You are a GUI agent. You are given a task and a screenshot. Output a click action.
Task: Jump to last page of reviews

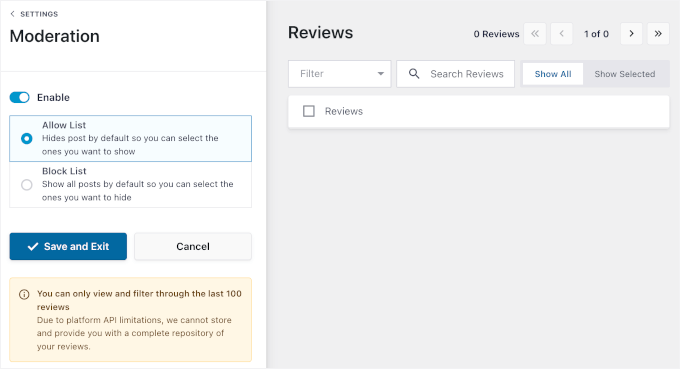pyautogui.click(x=658, y=33)
